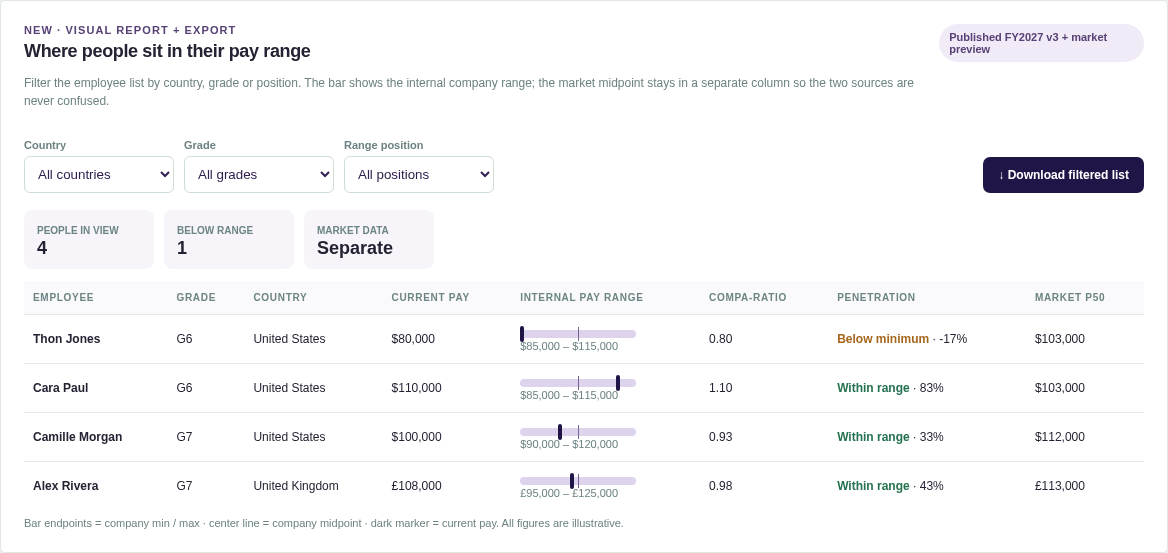Click the Current Pay column header
Image resolution: width=1168 pixels, height=553 pixels.
coord(431,297)
